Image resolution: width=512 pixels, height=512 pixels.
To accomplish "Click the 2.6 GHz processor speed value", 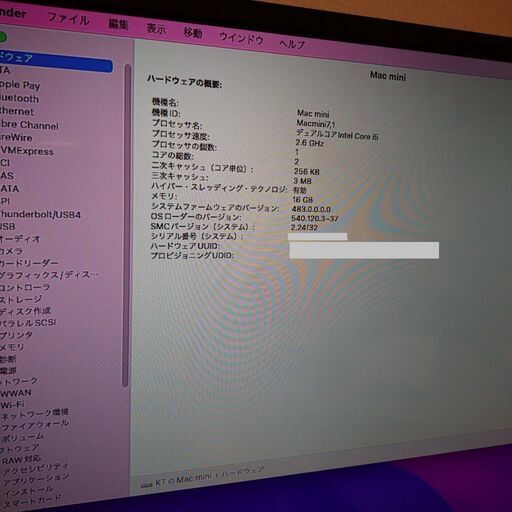I will (x=309, y=143).
